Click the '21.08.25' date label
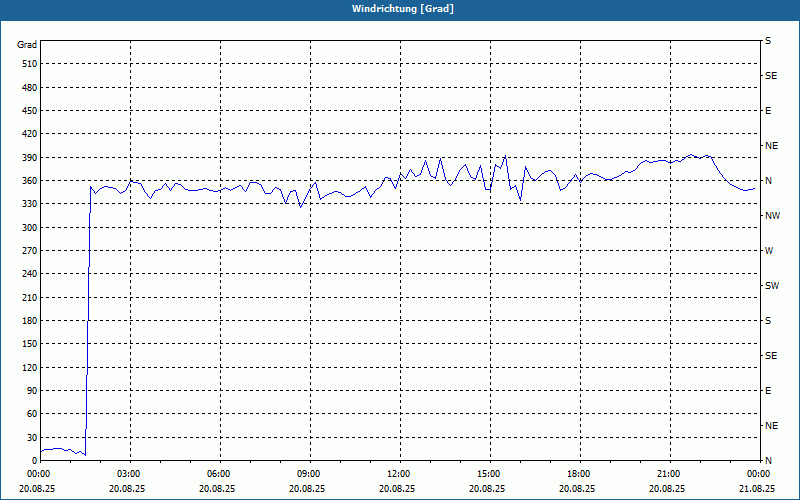The height and width of the screenshot is (500, 800). (757, 488)
